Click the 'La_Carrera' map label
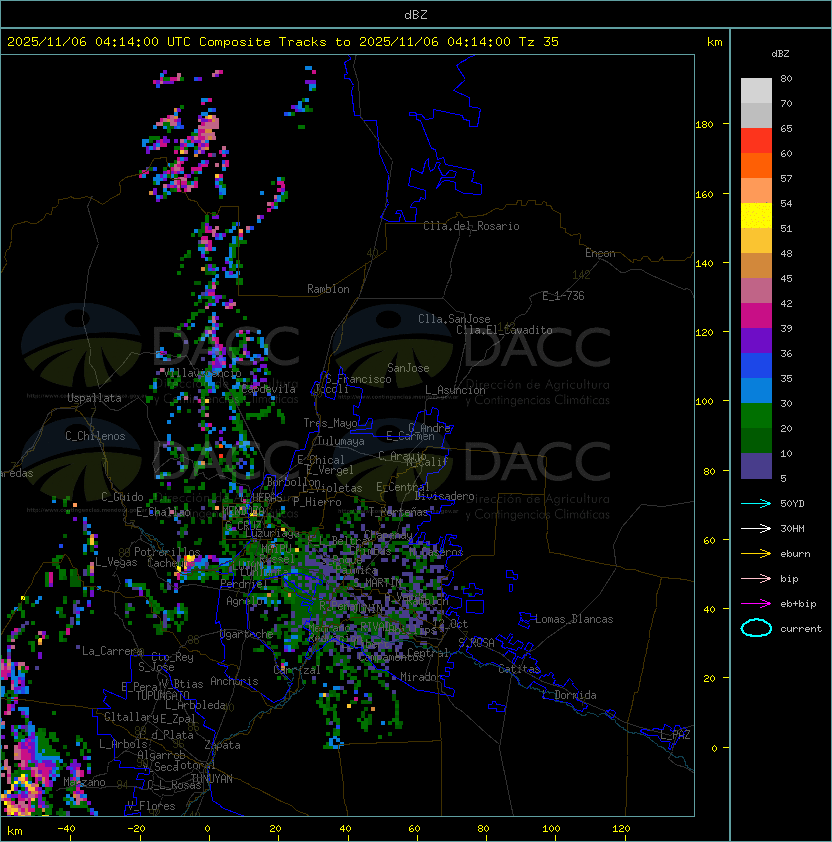 coord(112,651)
